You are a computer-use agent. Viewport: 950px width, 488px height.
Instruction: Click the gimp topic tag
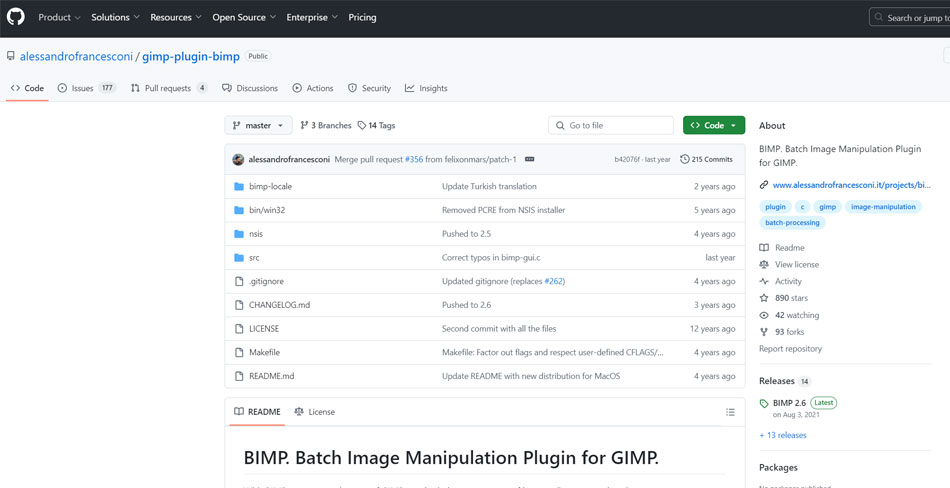tap(828, 207)
